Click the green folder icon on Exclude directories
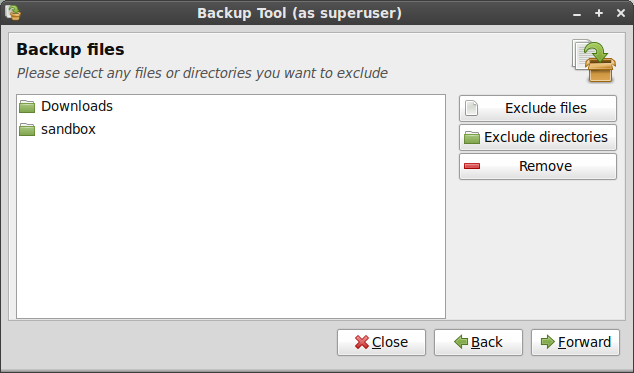The height and width of the screenshot is (373, 634). coord(471,137)
